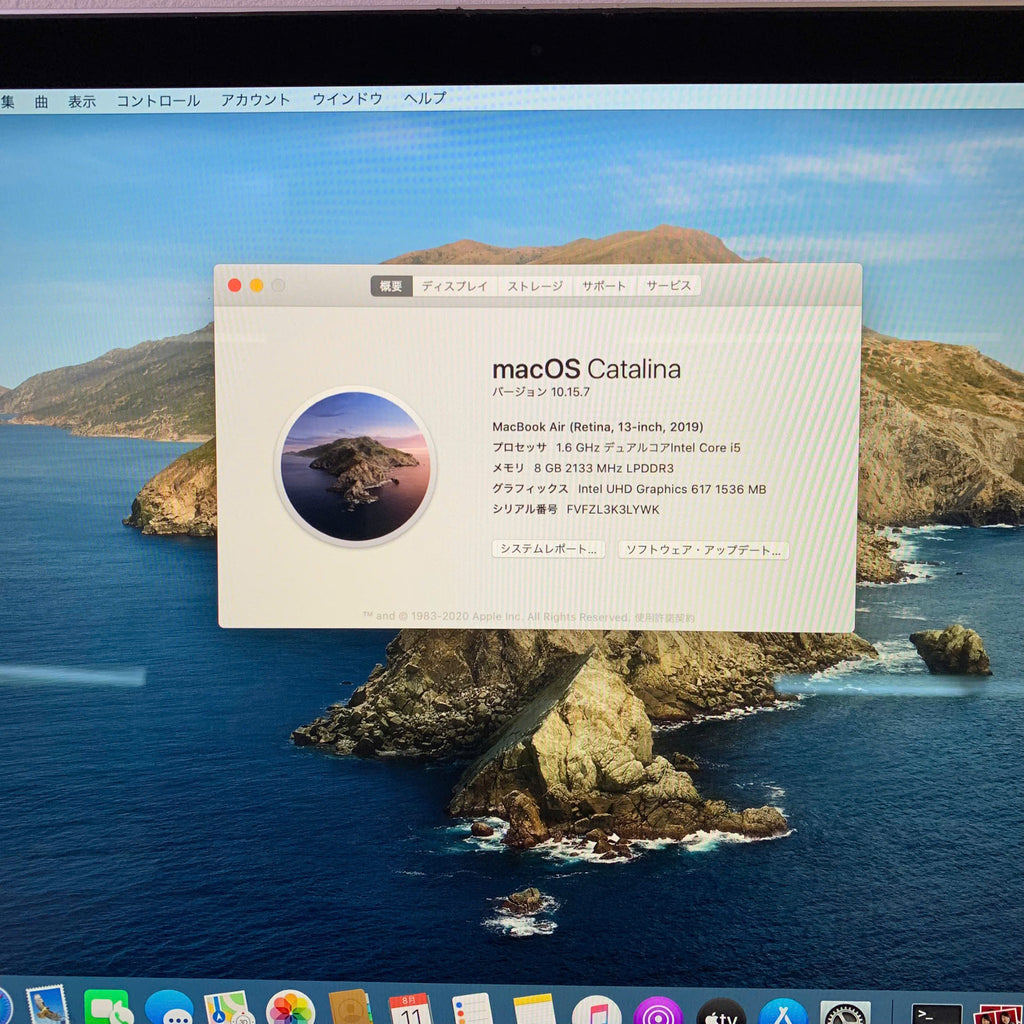Image resolution: width=1024 pixels, height=1024 pixels.
Task: Switch to the サービス tab
Action: 668,285
